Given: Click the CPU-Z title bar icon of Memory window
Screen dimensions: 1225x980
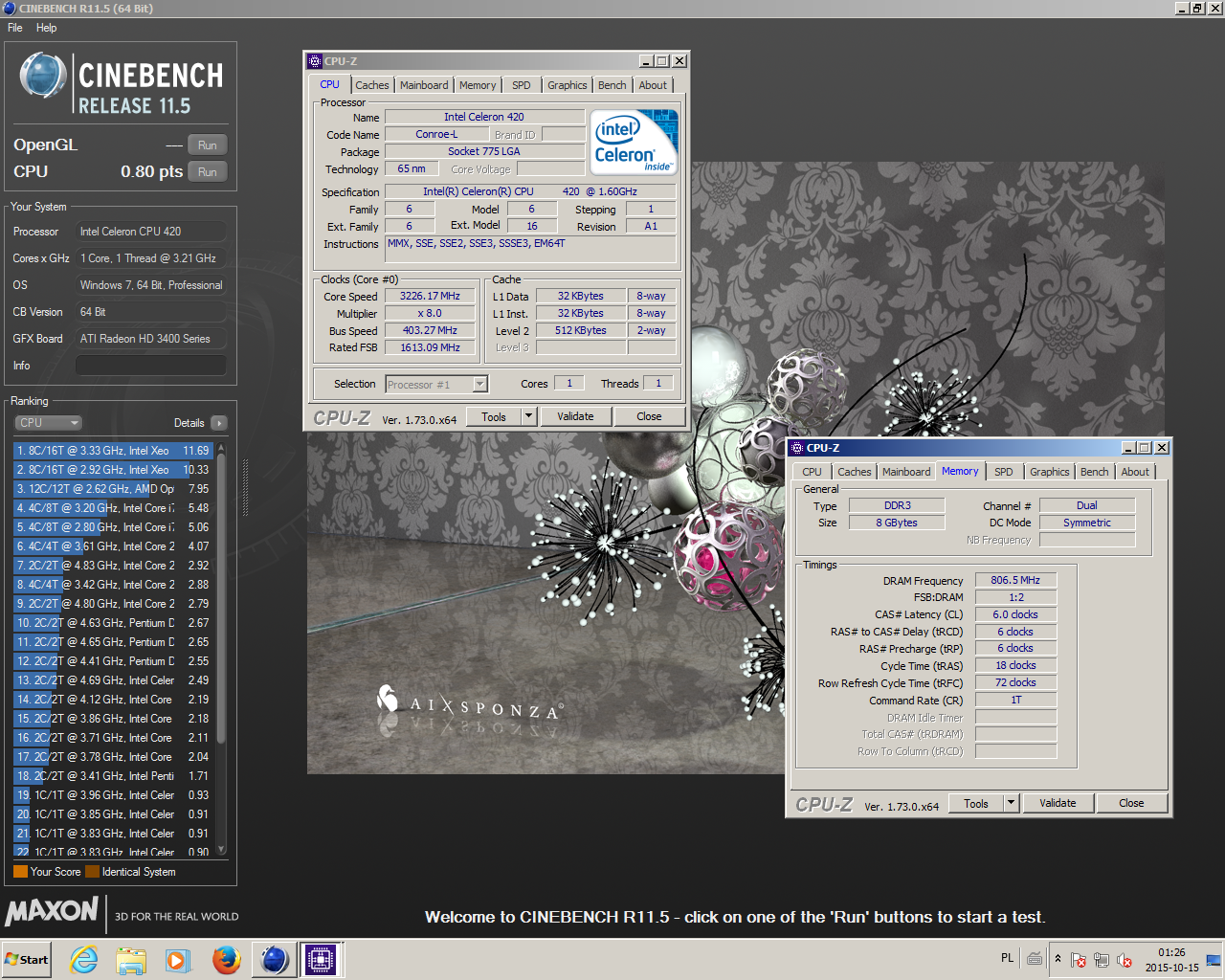Looking at the screenshot, I should click(797, 448).
